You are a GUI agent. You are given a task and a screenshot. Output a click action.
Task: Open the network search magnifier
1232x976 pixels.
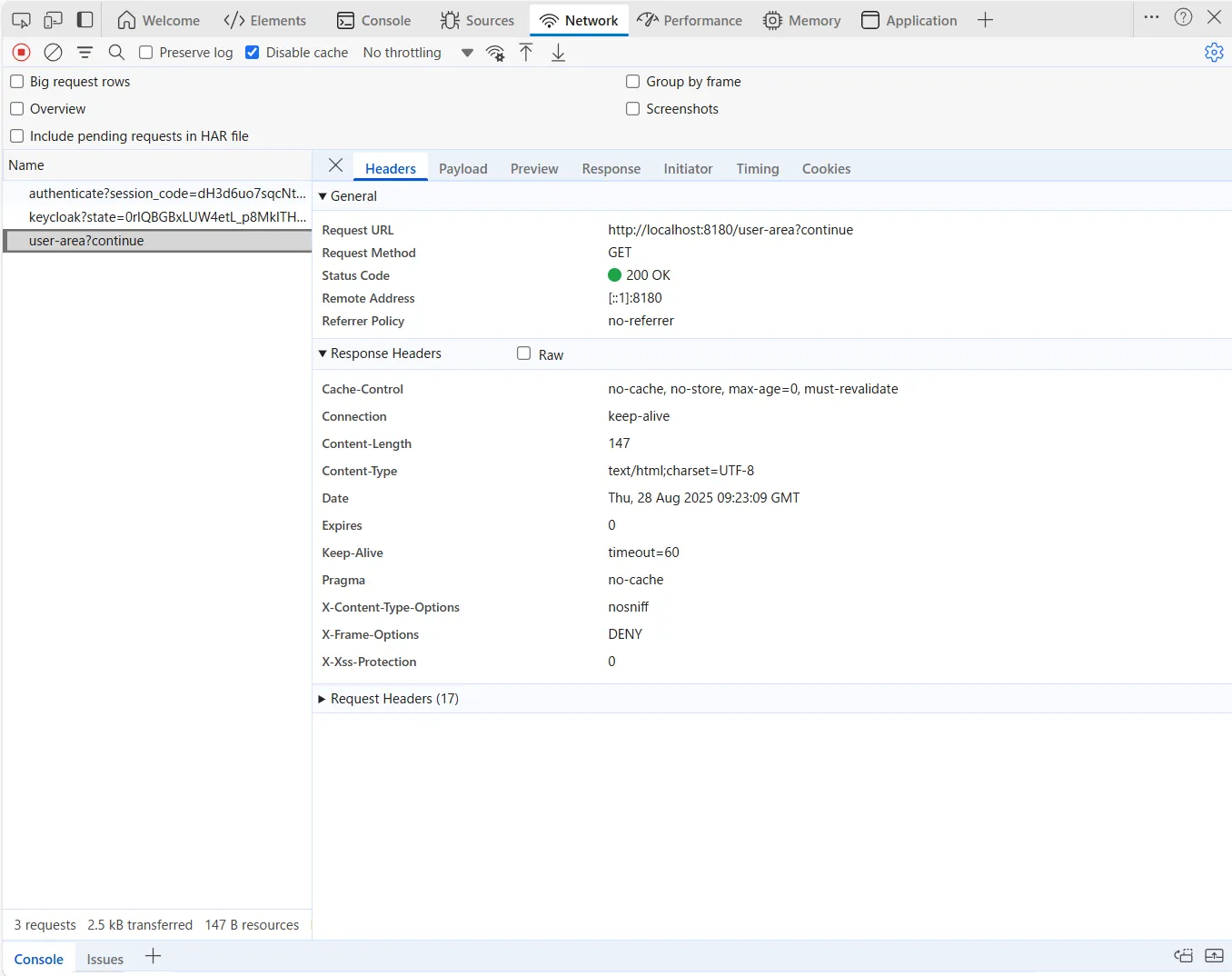click(116, 53)
